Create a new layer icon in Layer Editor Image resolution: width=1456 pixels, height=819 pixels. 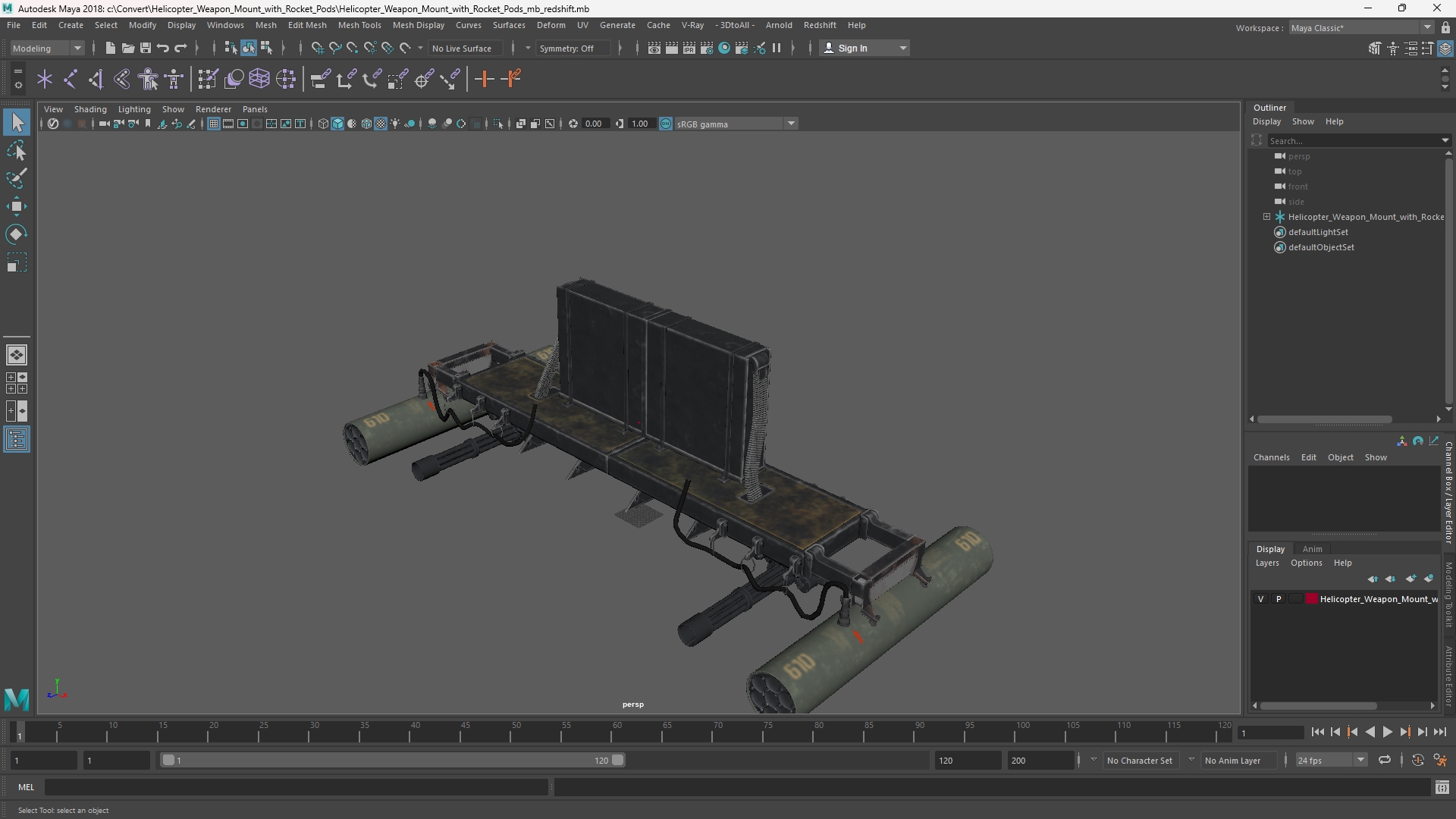[1410, 579]
